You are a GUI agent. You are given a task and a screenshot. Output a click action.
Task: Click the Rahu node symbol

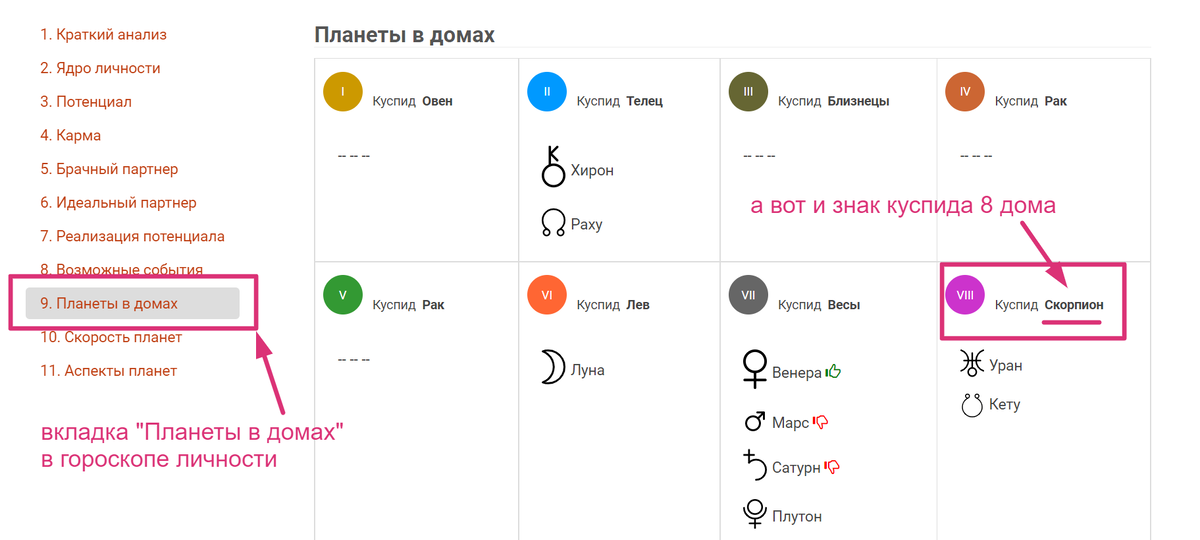click(x=553, y=222)
